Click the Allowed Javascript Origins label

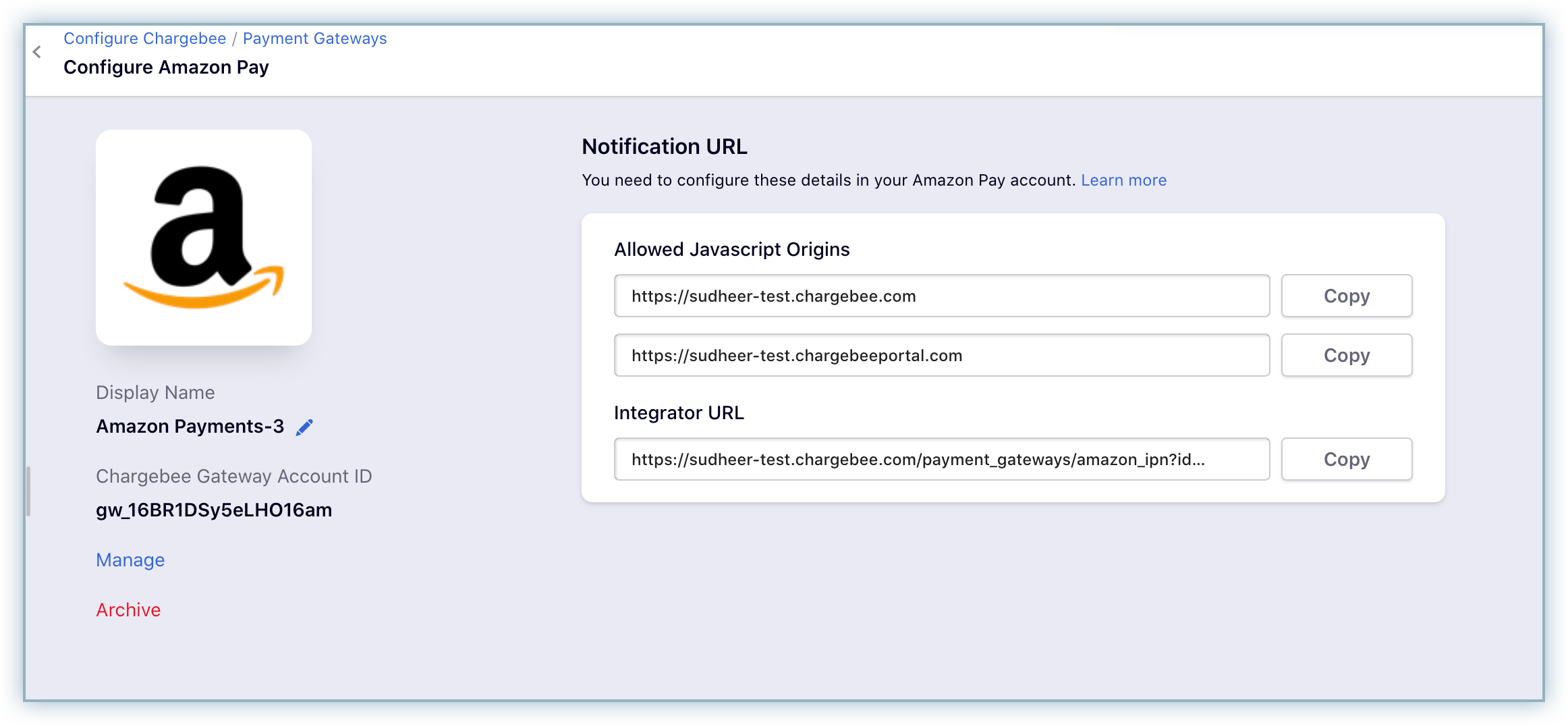732,250
